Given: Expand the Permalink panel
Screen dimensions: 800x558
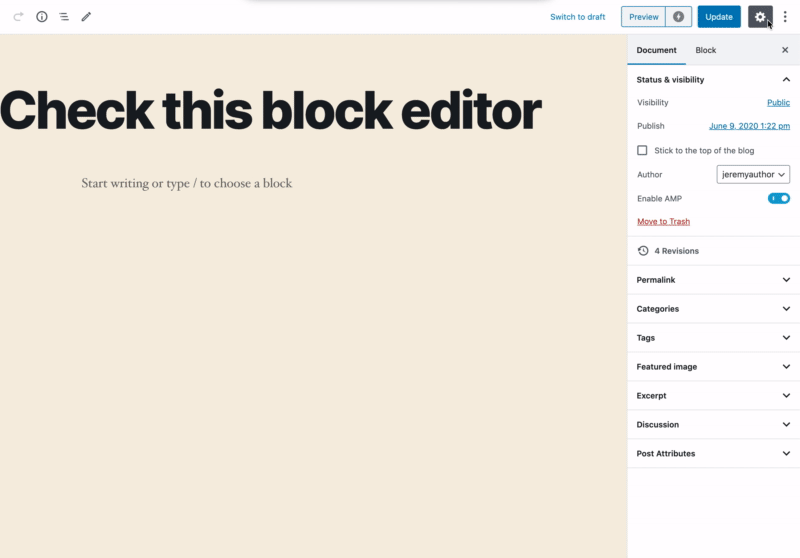Looking at the screenshot, I should click(x=713, y=280).
